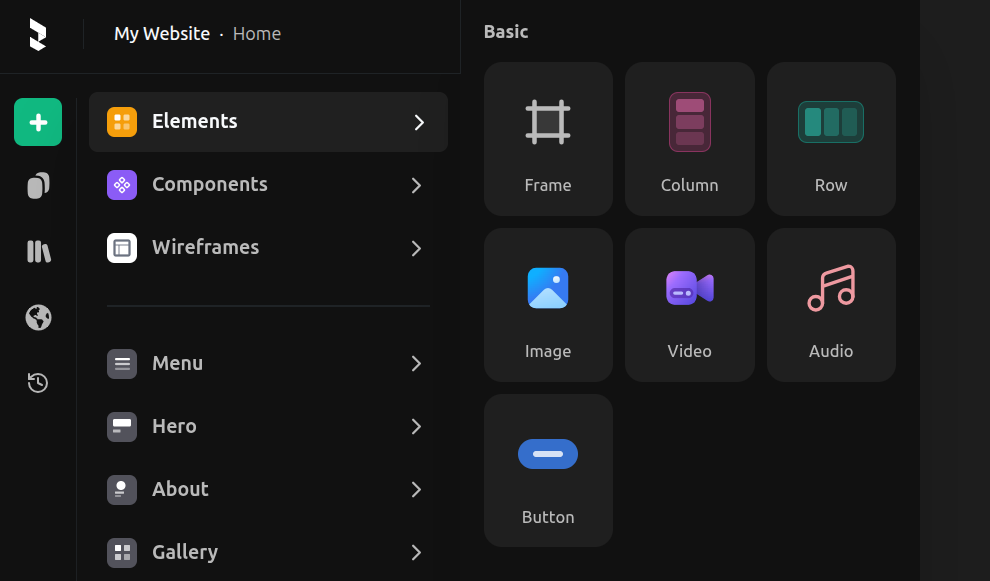Screen dimensions: 990x581
Task: Insert a Video element
Action: (690, 305)
